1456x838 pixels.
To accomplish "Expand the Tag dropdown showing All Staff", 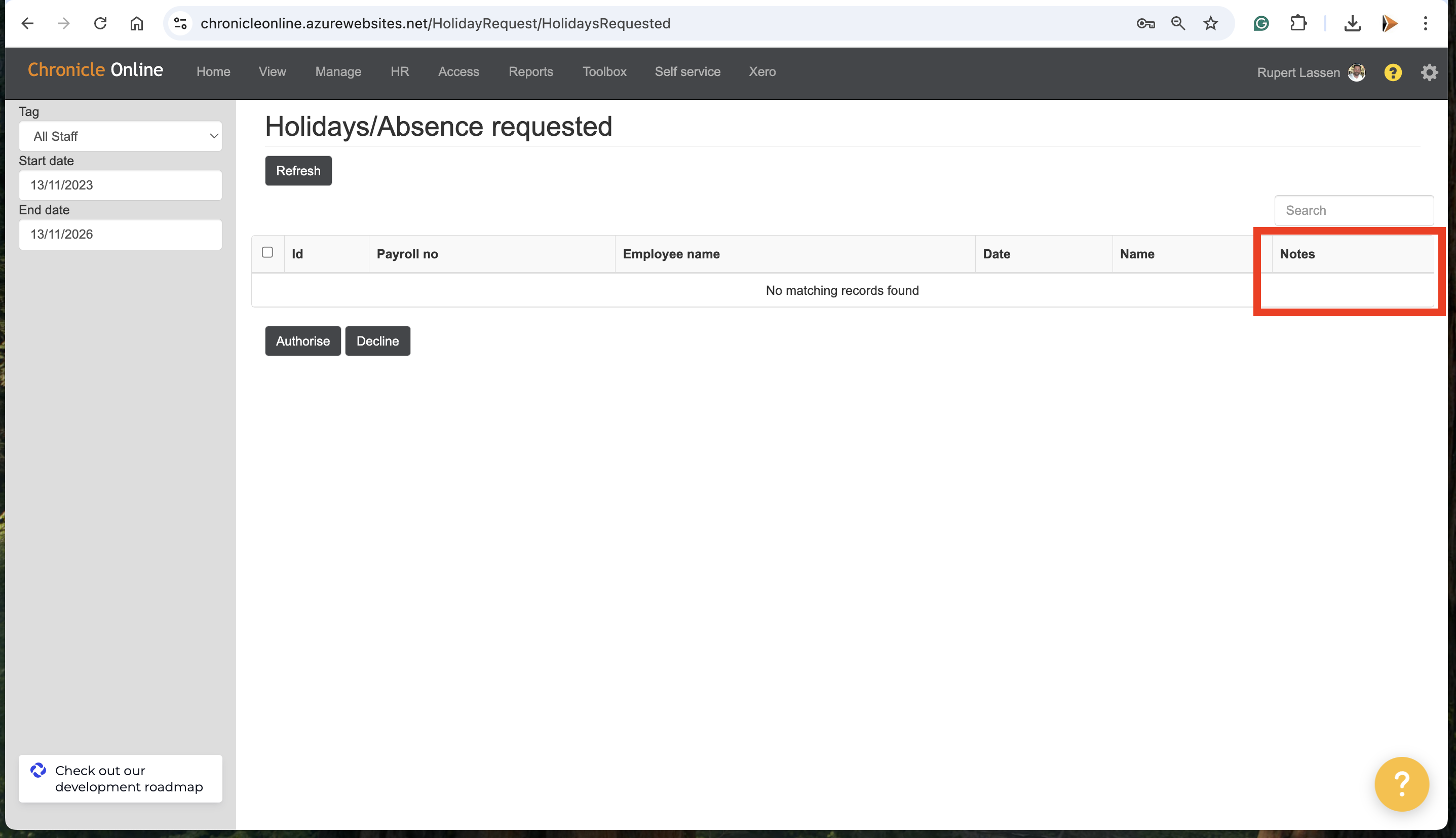I will point(120,136).
